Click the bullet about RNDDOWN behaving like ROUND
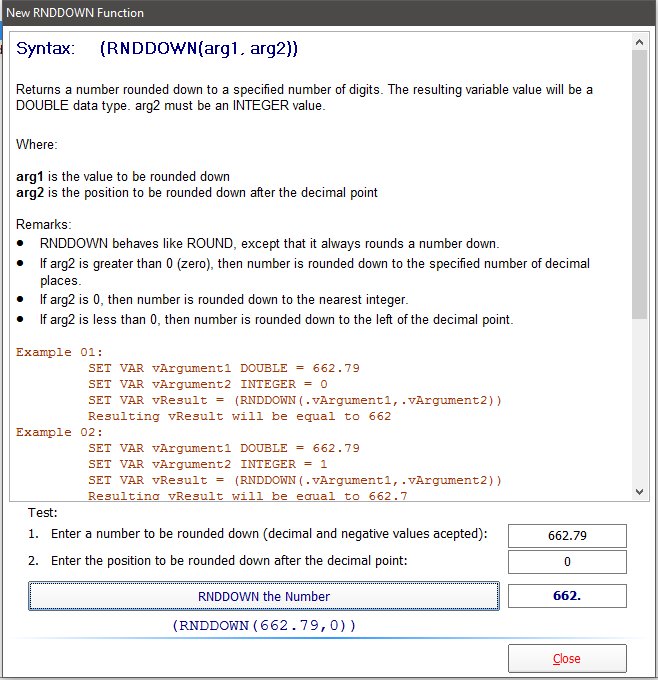 [x=269, y=244]
